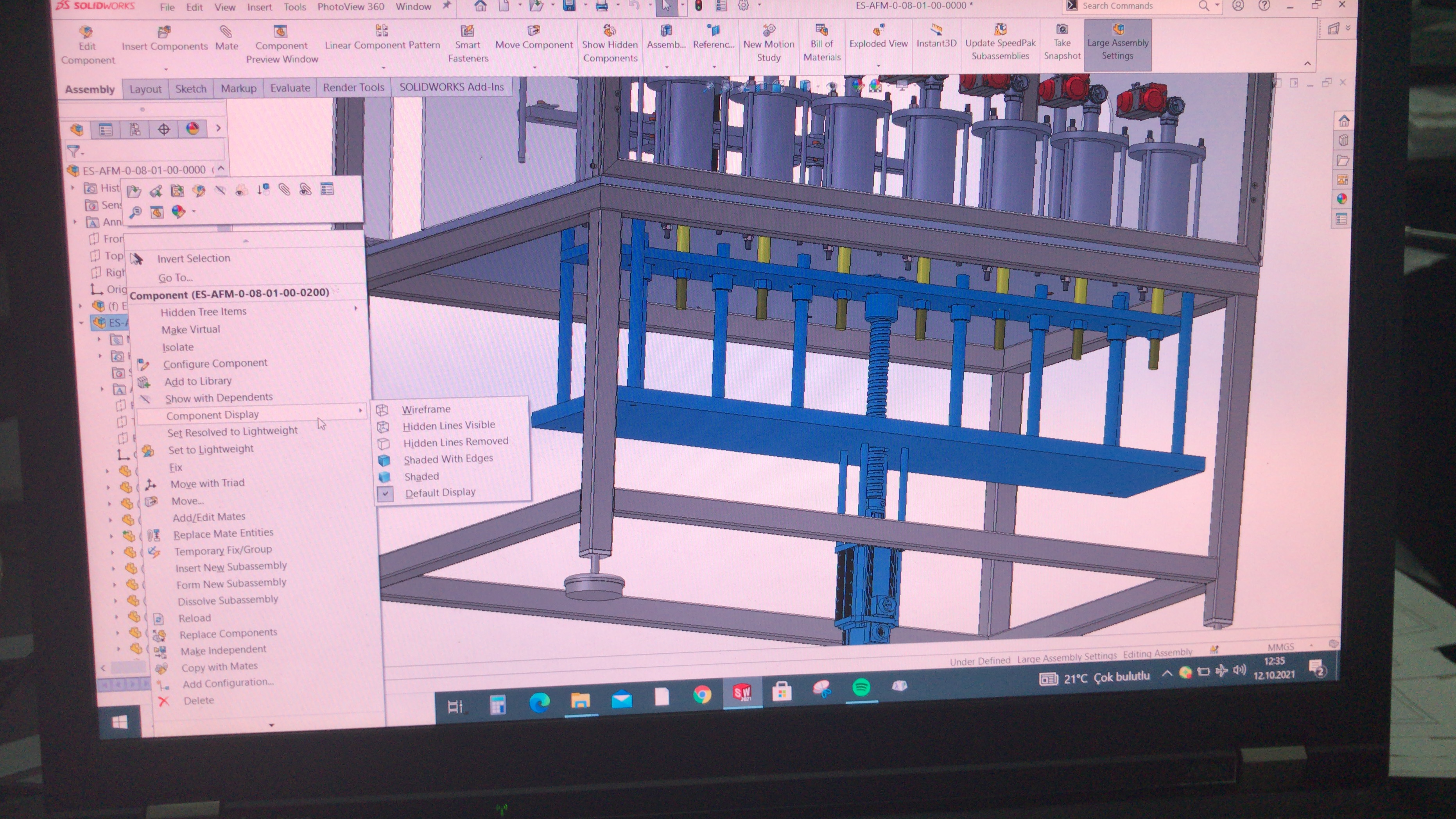Select the Exploded View tool
The image size is (1456, 819).
[x=878, y=30]
